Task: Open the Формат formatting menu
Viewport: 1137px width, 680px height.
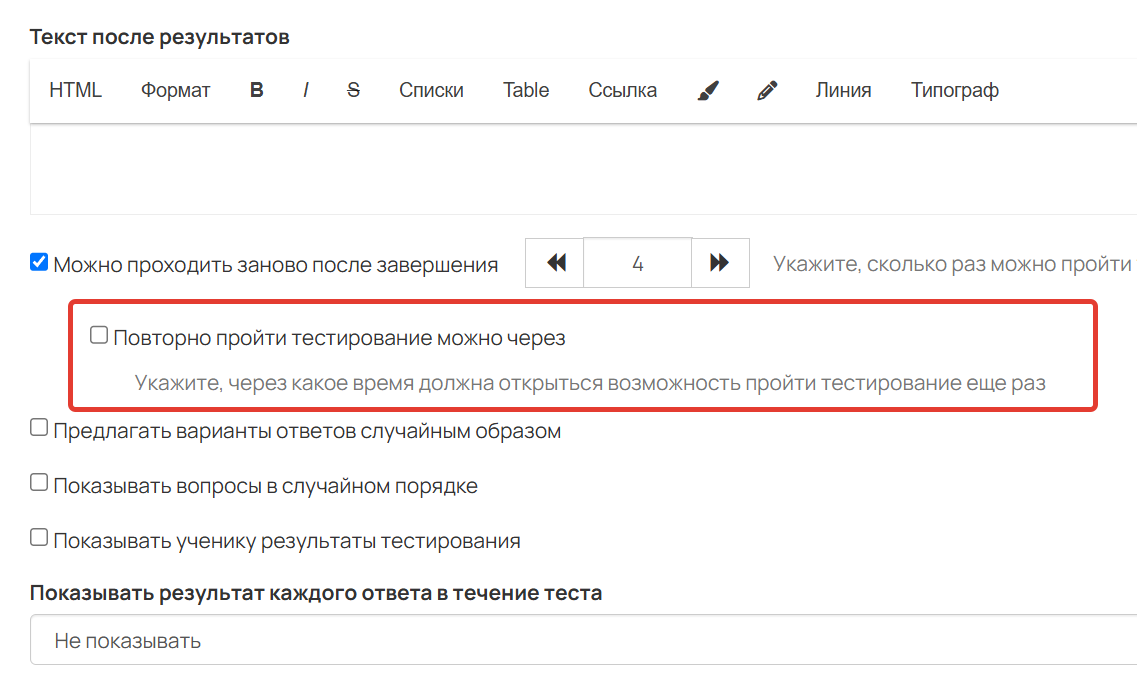Action: (175, 91)
